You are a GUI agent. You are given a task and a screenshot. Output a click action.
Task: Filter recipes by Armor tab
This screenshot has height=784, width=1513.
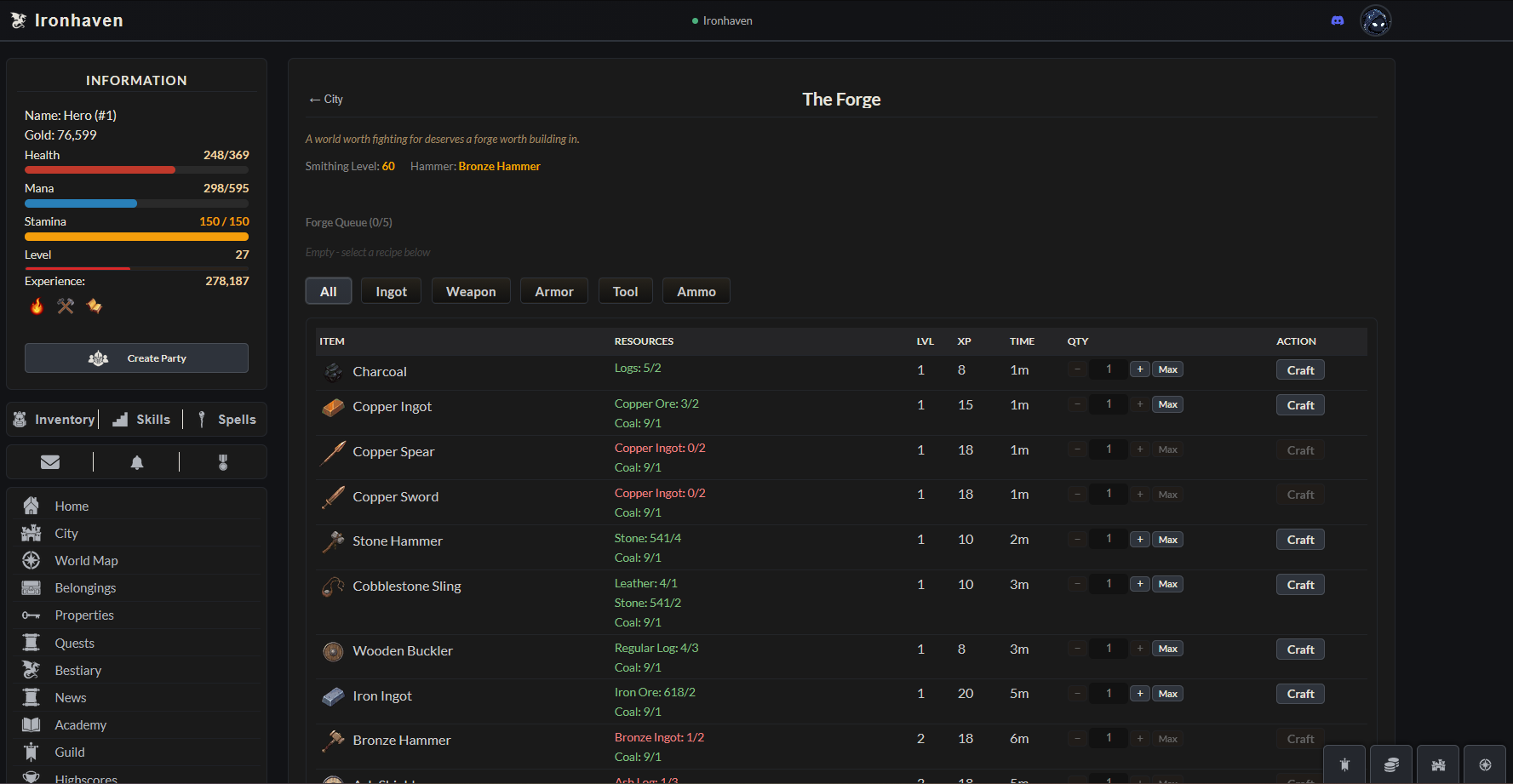pos(554,291)
